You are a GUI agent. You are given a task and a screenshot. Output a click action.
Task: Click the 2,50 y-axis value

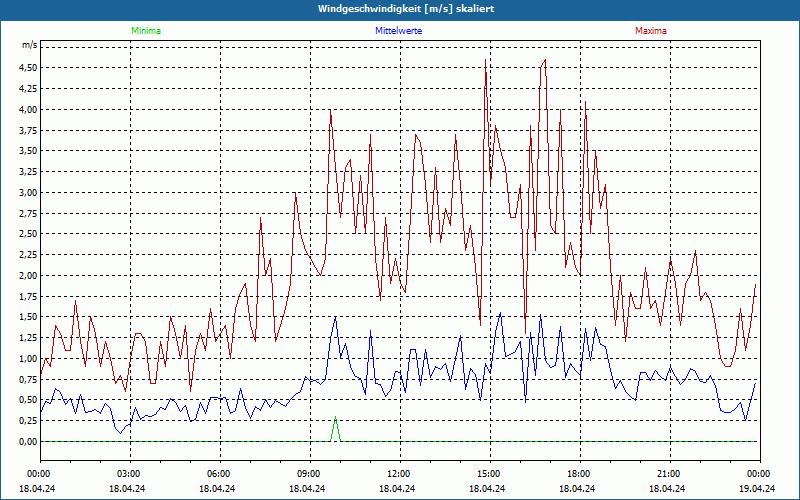click(x=28, y=234)
